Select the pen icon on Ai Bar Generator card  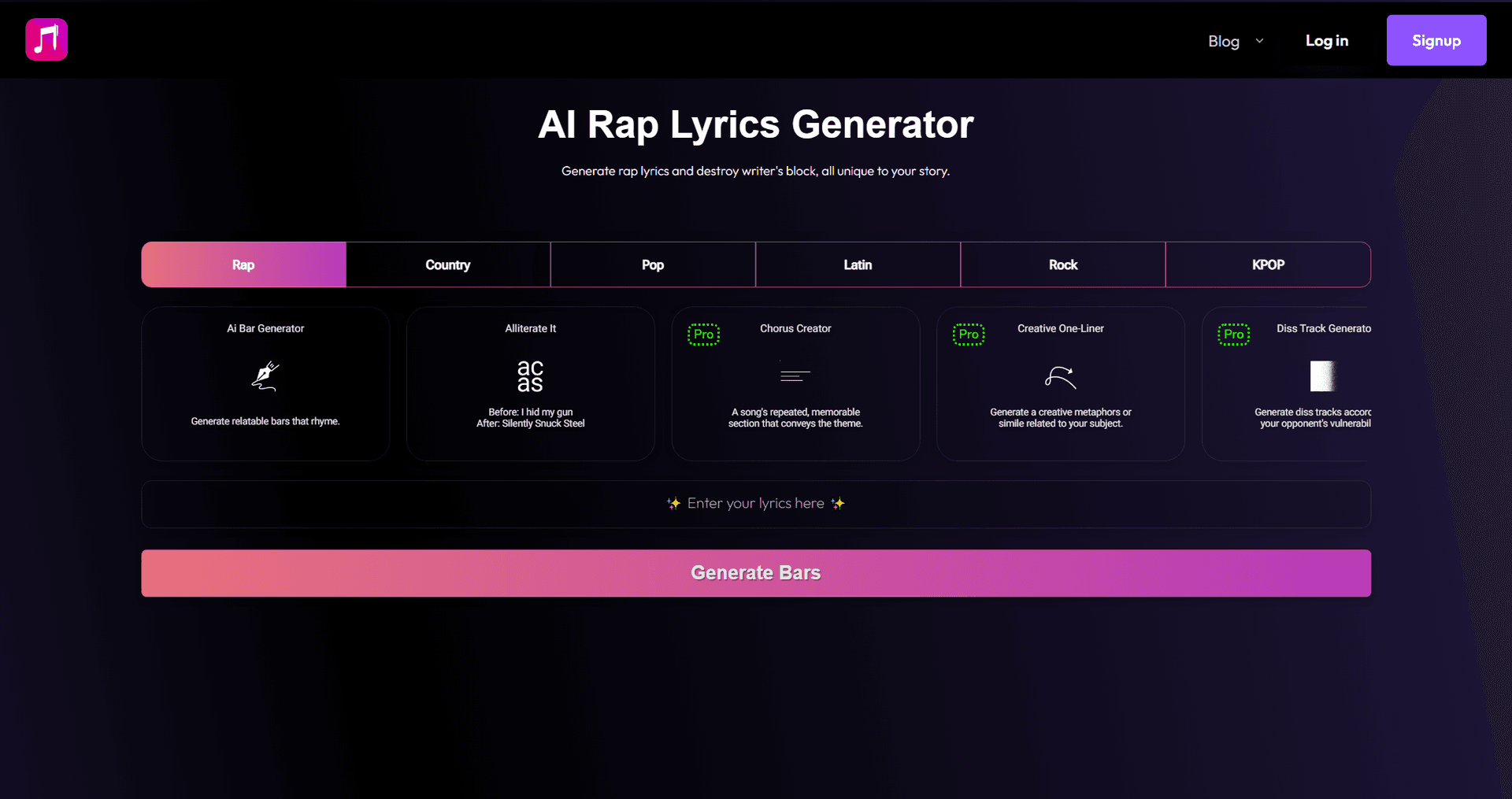click(x=265, y=376)
